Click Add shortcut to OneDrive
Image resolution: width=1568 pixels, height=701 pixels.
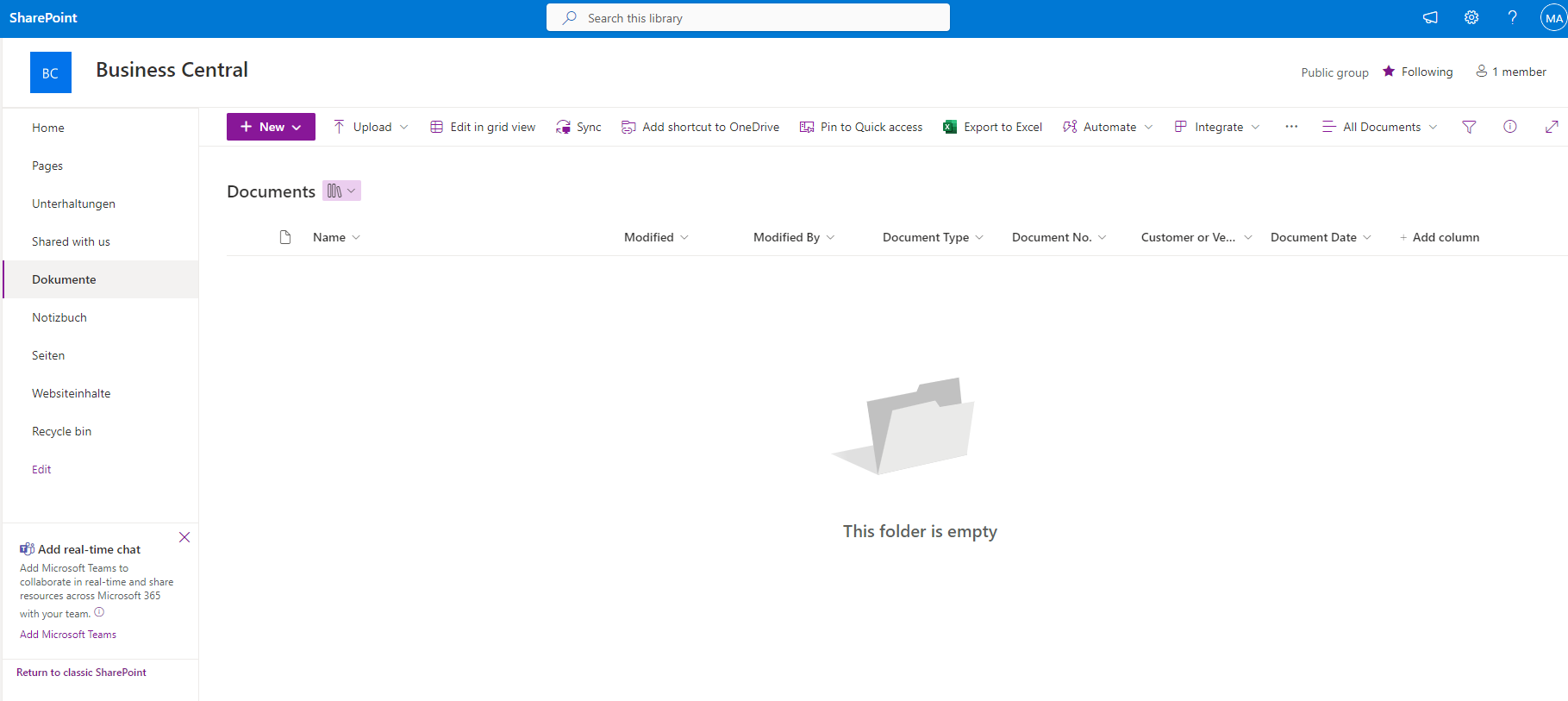700,127
